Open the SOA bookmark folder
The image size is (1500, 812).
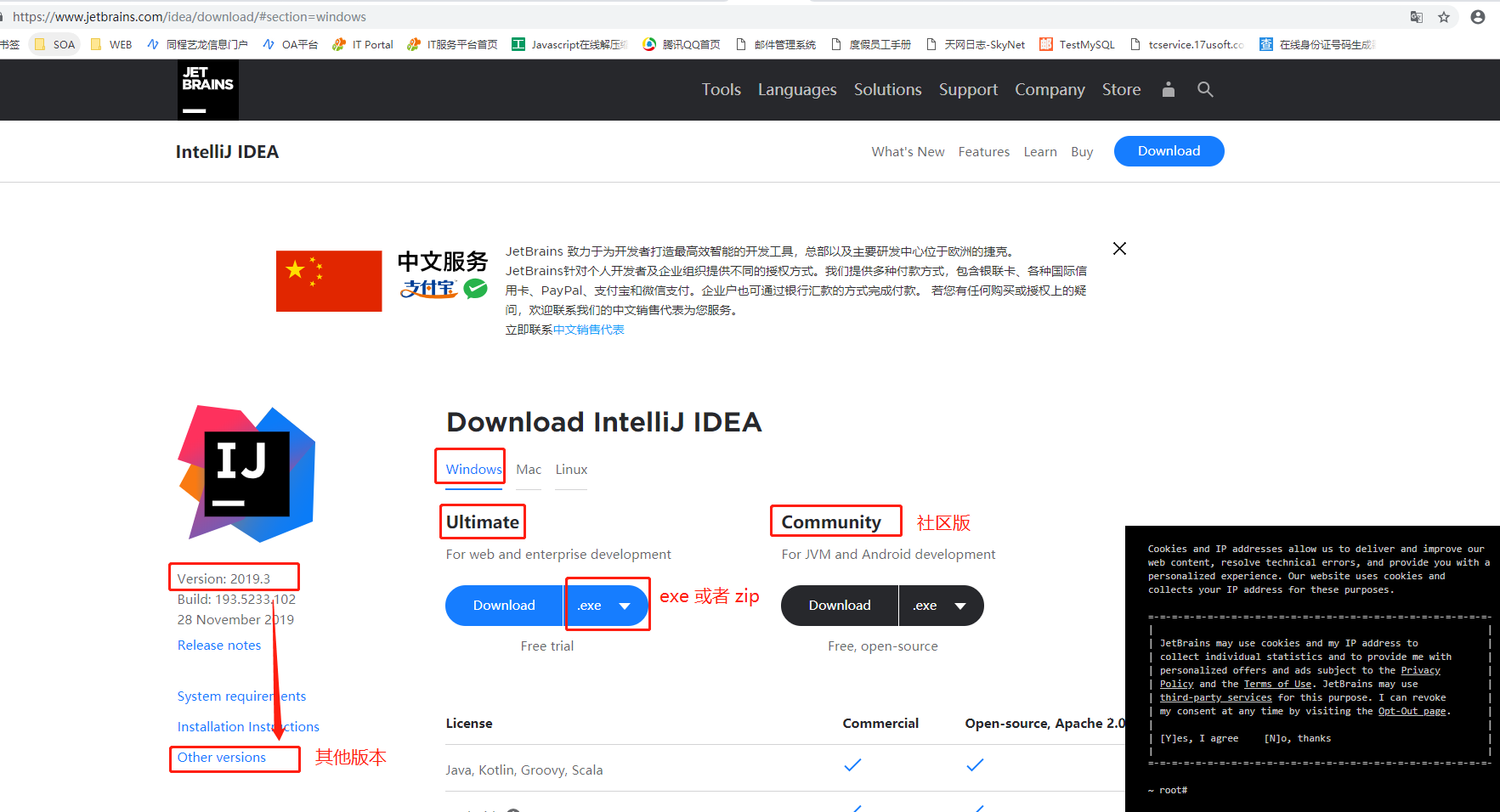(x=55, y=44)
